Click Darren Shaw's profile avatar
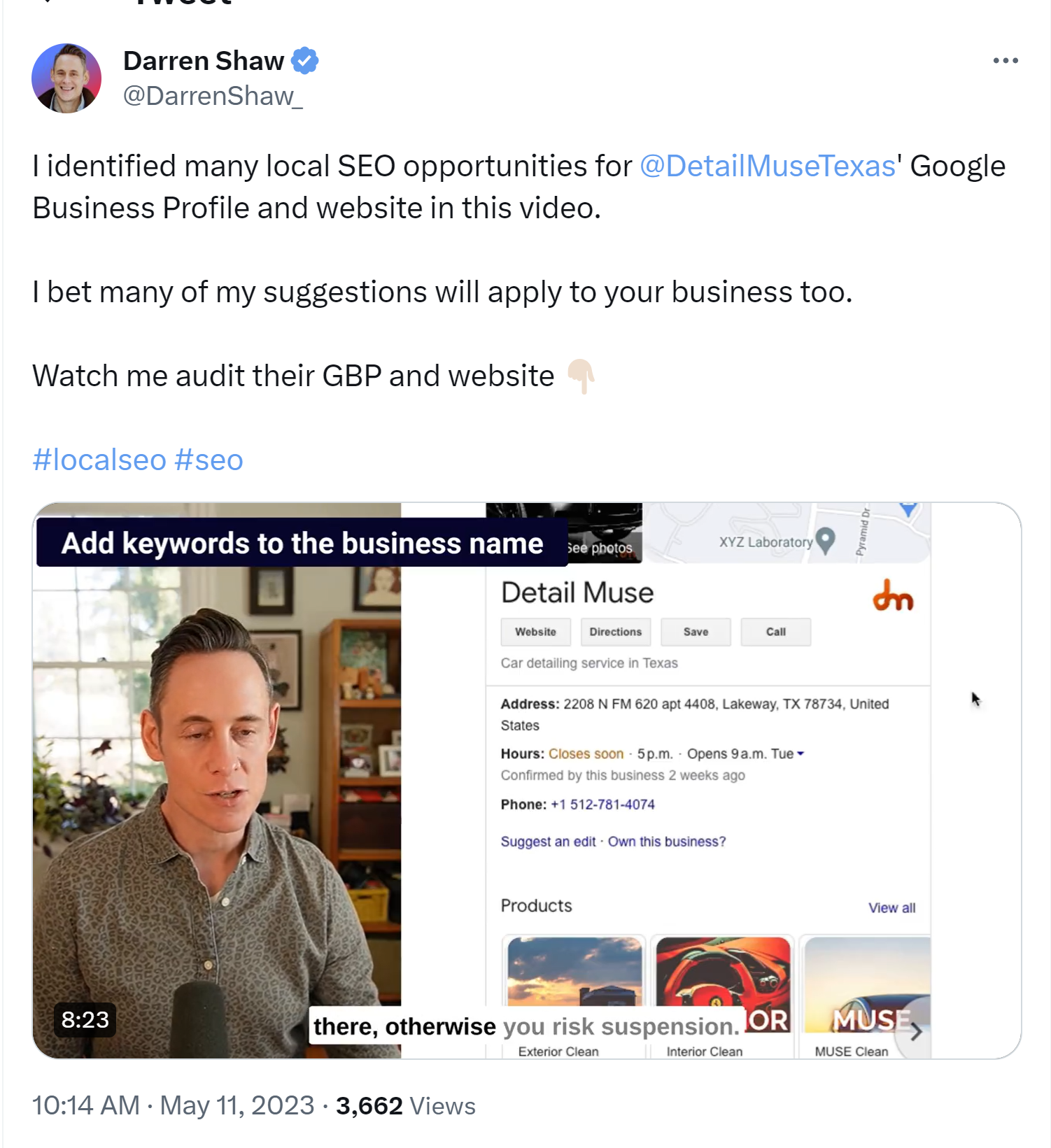Viewport: 1051px width, 1148px height. (66, 78)
